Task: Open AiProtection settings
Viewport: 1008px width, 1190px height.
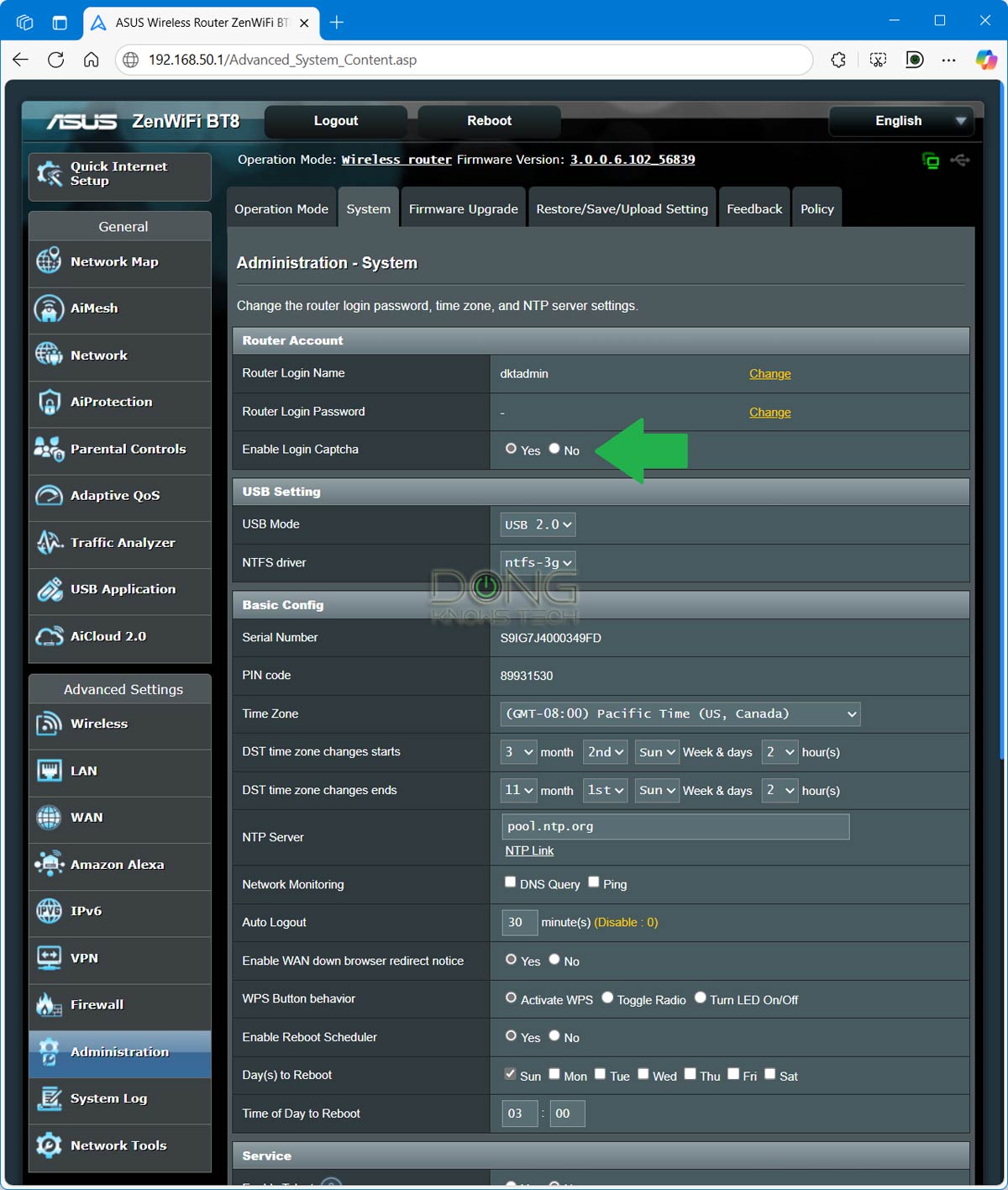Action: pyautogui.click(x=50, y=402)
